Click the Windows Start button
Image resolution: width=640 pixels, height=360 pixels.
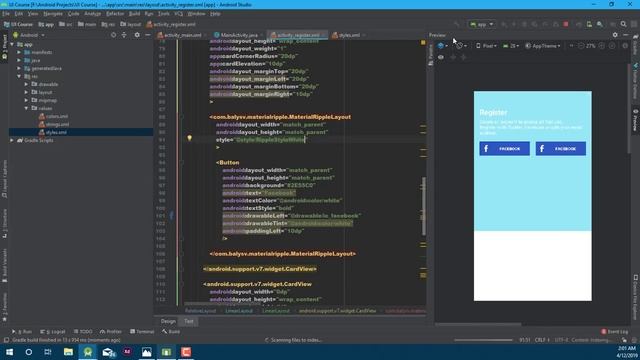9,352
